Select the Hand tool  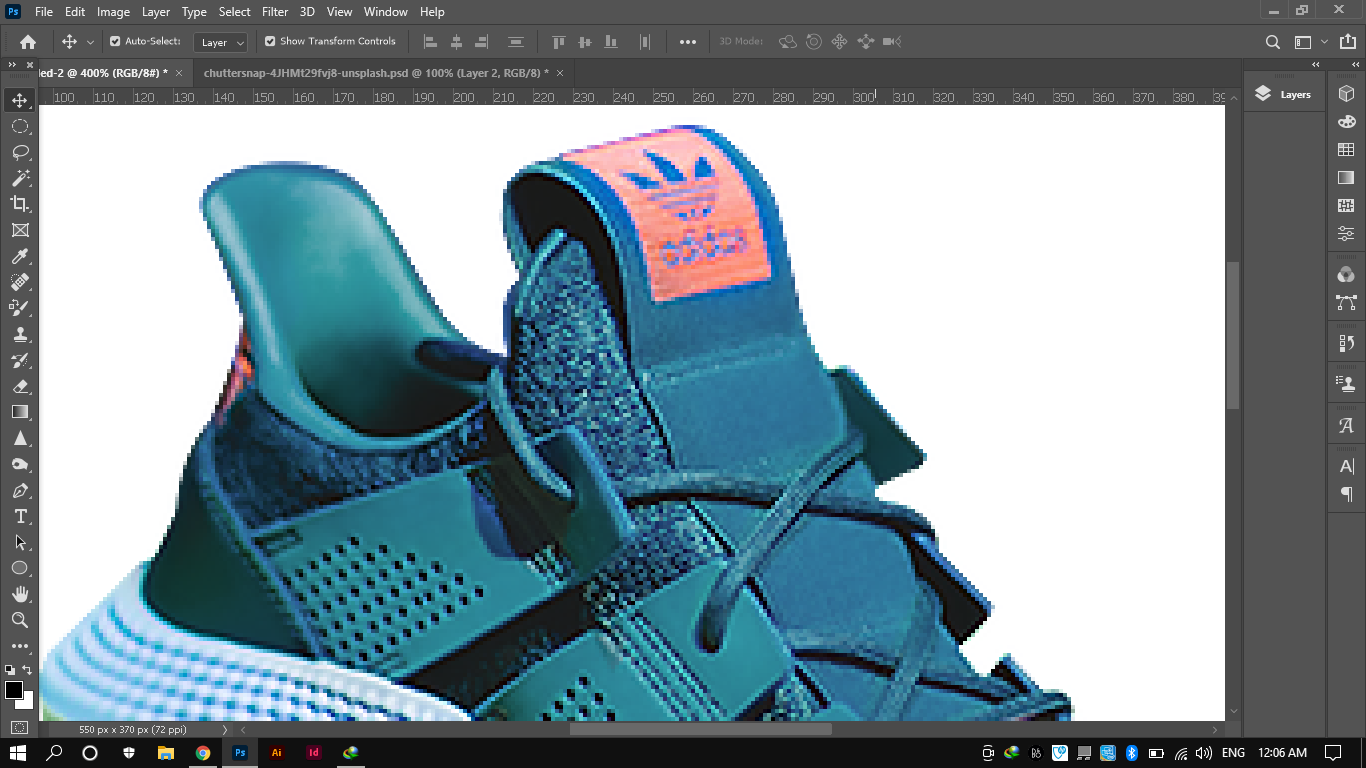(x=20, y=594)
